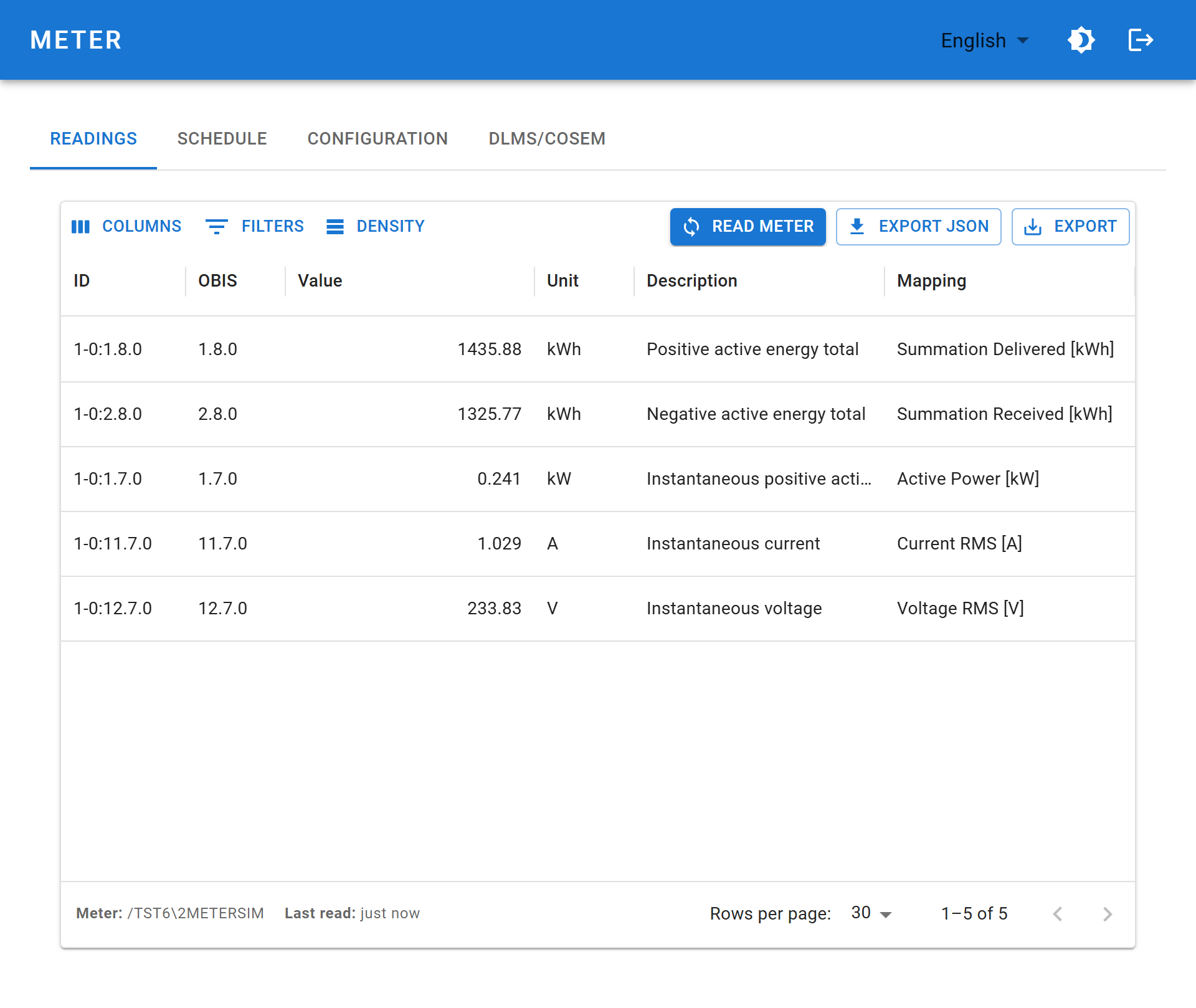This screenshot has width=1196, height=1008.
Task: Click 'Summation Delivered [kWh]' mapping cell
Action: tap(1005, 349)
